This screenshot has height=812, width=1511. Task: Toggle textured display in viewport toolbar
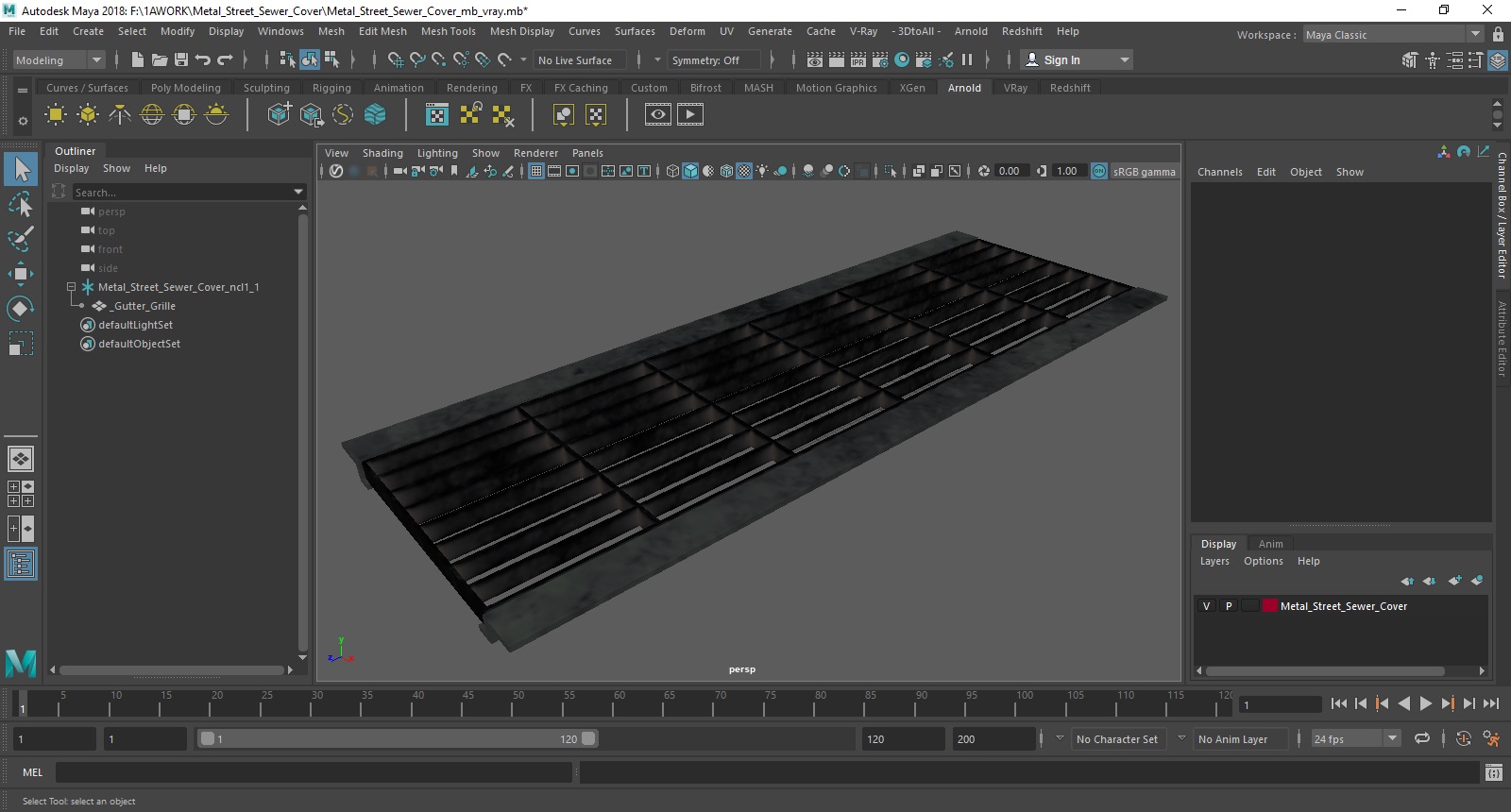(x=744, y=171)
